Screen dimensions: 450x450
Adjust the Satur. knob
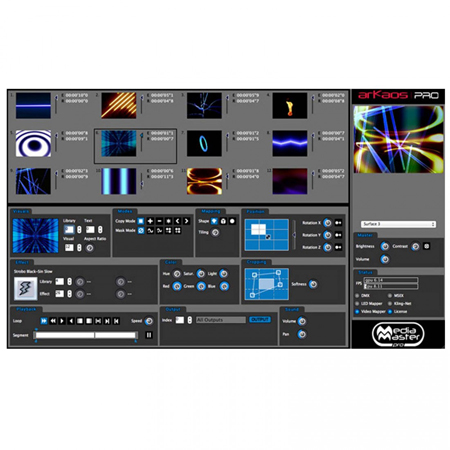coord(201,274)
